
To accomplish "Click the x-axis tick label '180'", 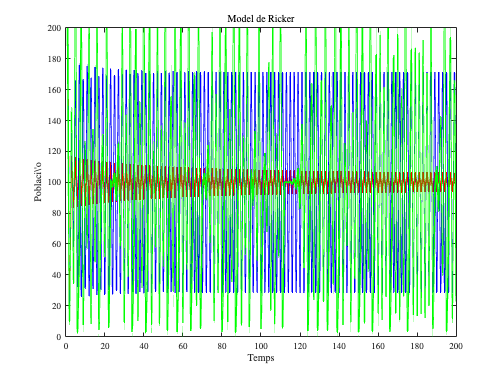I will point(417,346).
